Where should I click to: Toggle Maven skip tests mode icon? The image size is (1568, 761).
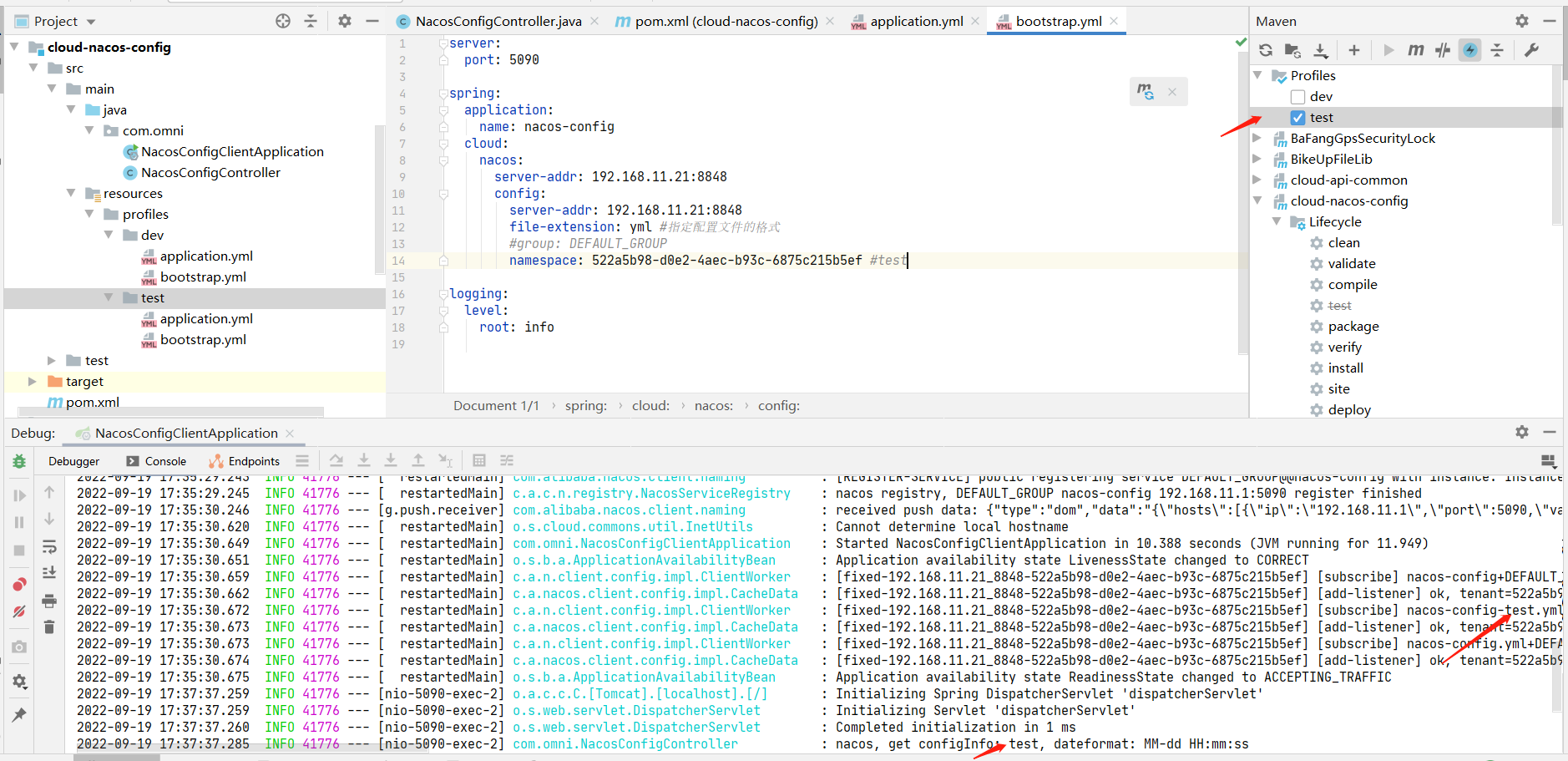pos(1443,50)
